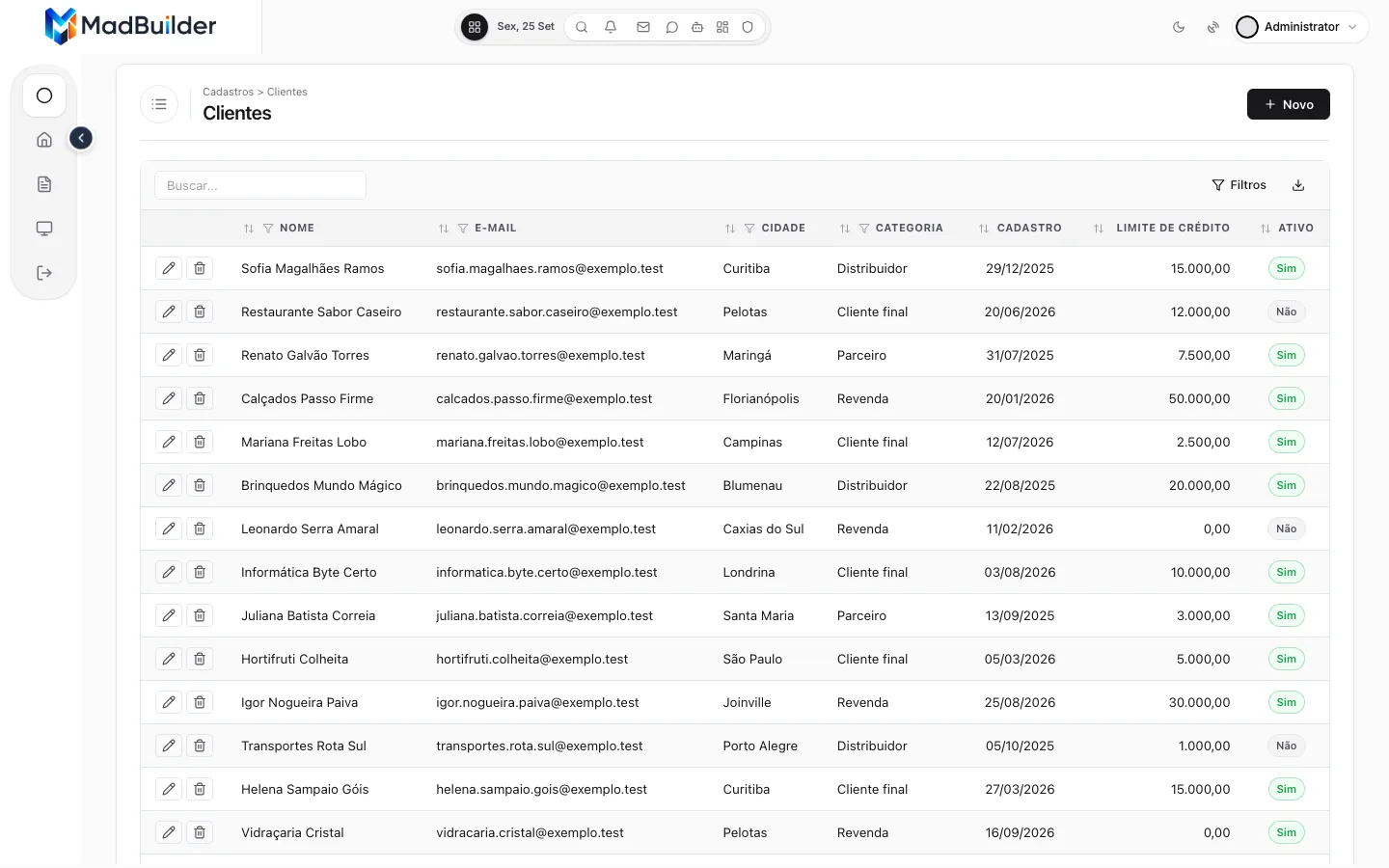Toggle dark mode with the moon icon
This screenshot has width=1389, height=868.
(1179, 27)
